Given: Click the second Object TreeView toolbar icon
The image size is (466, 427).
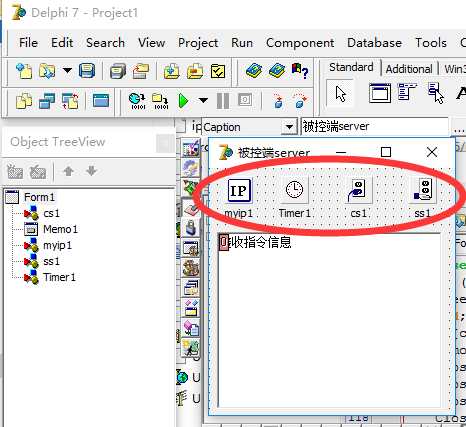Looking at the screenshot, I should pos(38,171).
